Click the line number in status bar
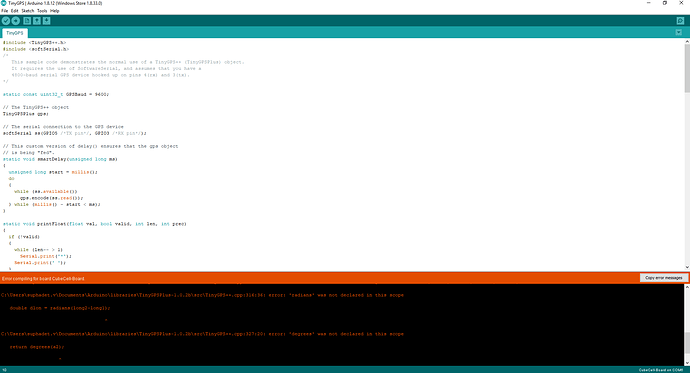Image resolution: width=690 pixels, height=373 pixels. click(x=4, y=370)
